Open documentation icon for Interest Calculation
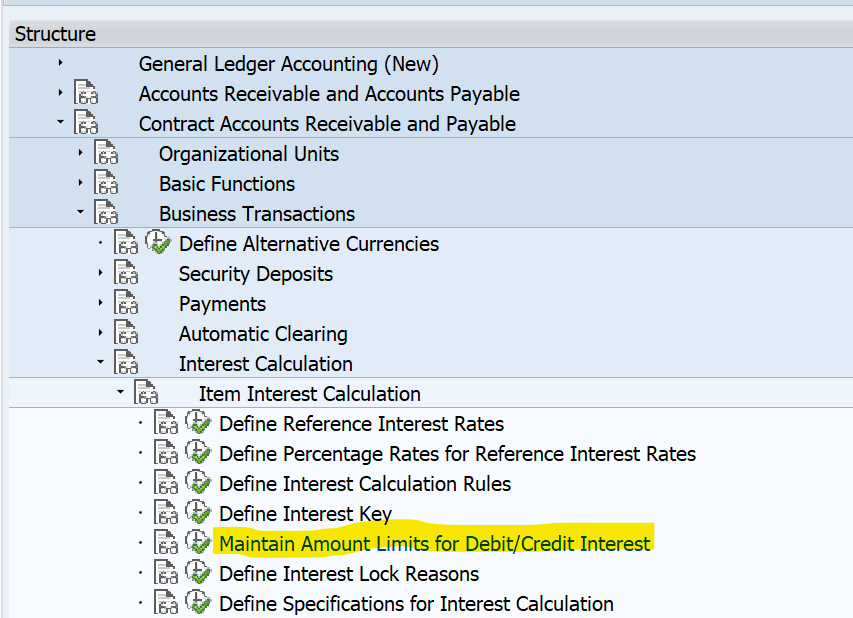Viewport: 853px width, 618px height. (126, 361)
